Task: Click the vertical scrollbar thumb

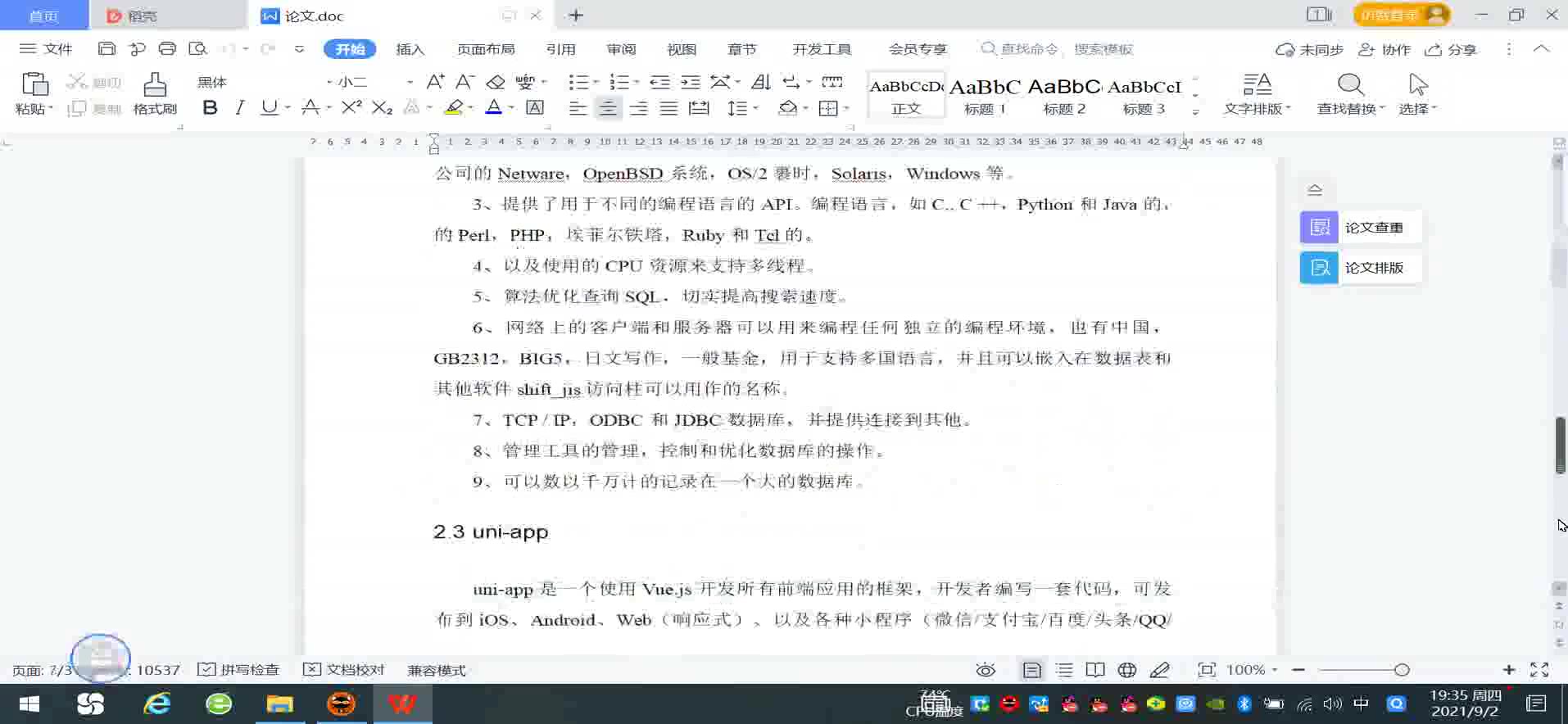Action: [x=1560, y=445]
